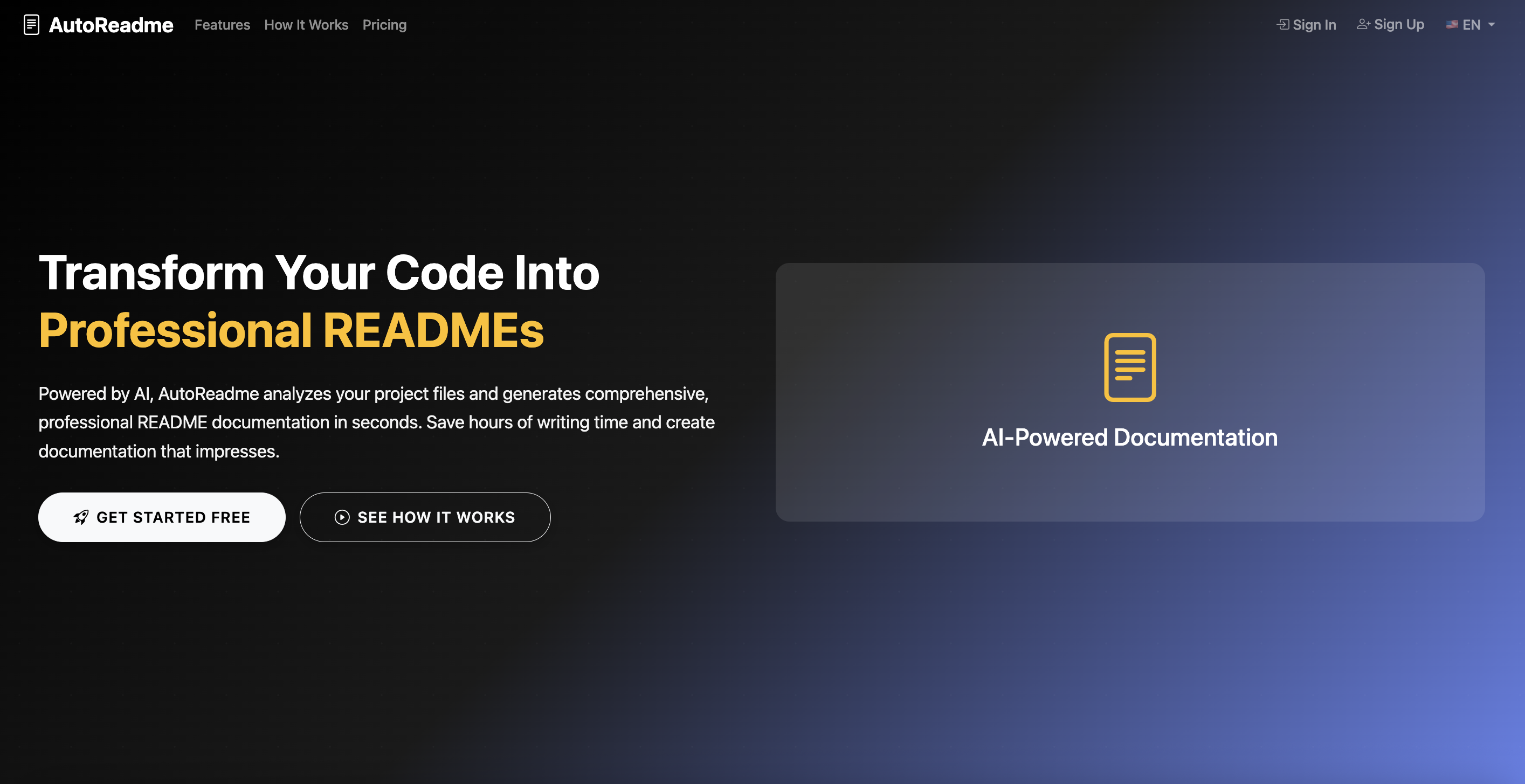Open the flag language picker
The image size is (1525, 784).
coord(1451,25)
